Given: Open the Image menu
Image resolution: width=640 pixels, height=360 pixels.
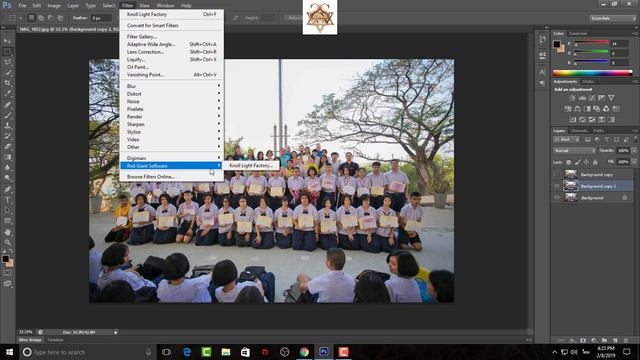Looking at the screenshot, I should (53, 6).
